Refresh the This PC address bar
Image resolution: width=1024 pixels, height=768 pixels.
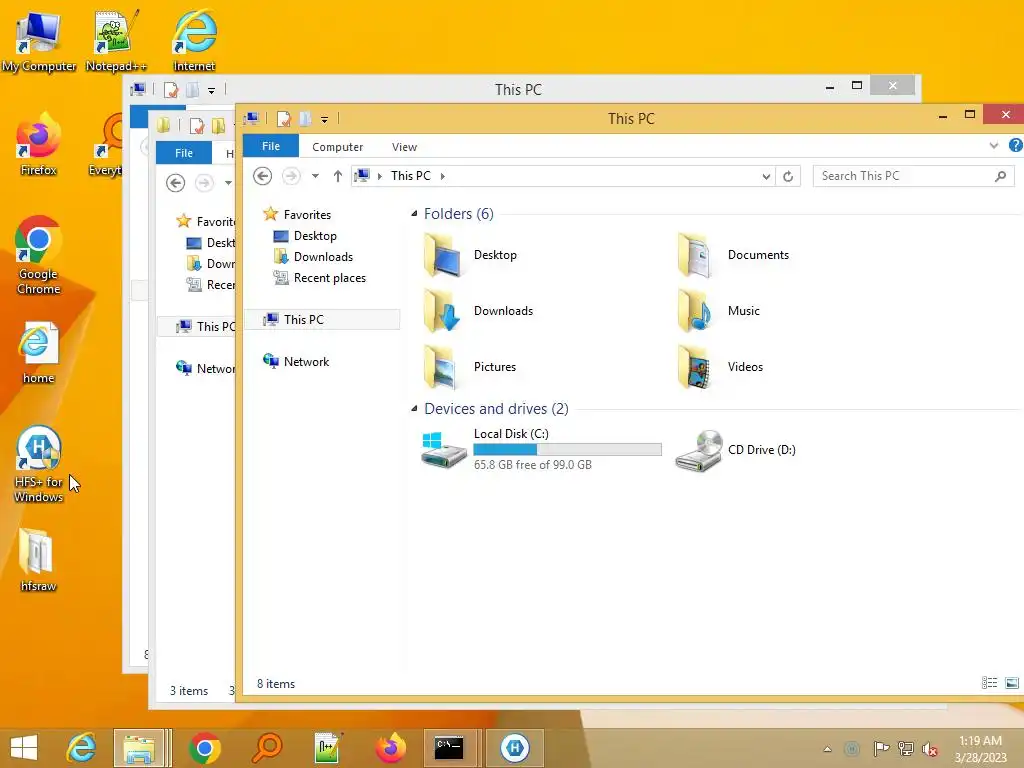788,176
